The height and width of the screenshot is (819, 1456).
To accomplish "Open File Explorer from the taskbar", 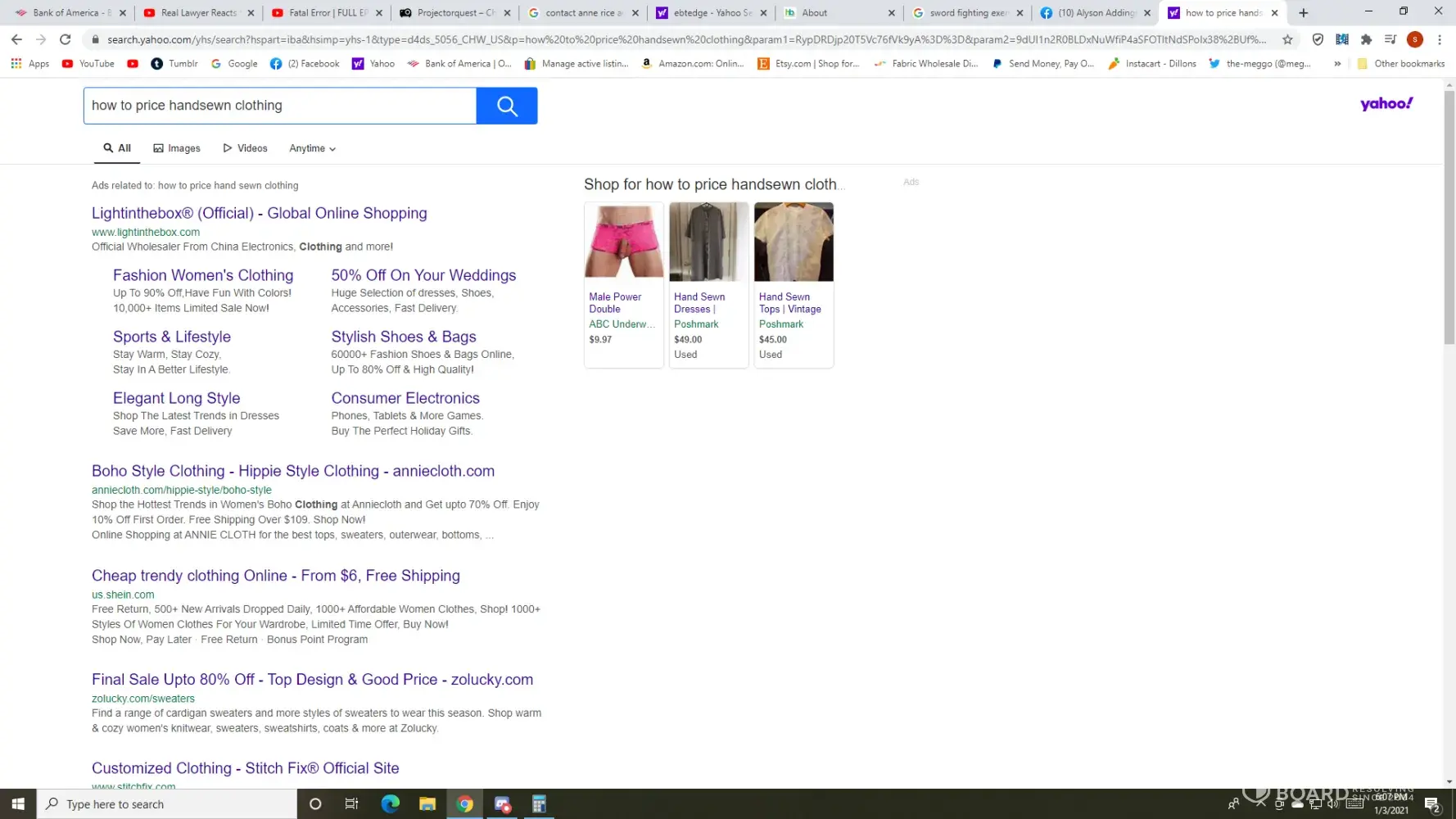I will (x=427, y=804).
